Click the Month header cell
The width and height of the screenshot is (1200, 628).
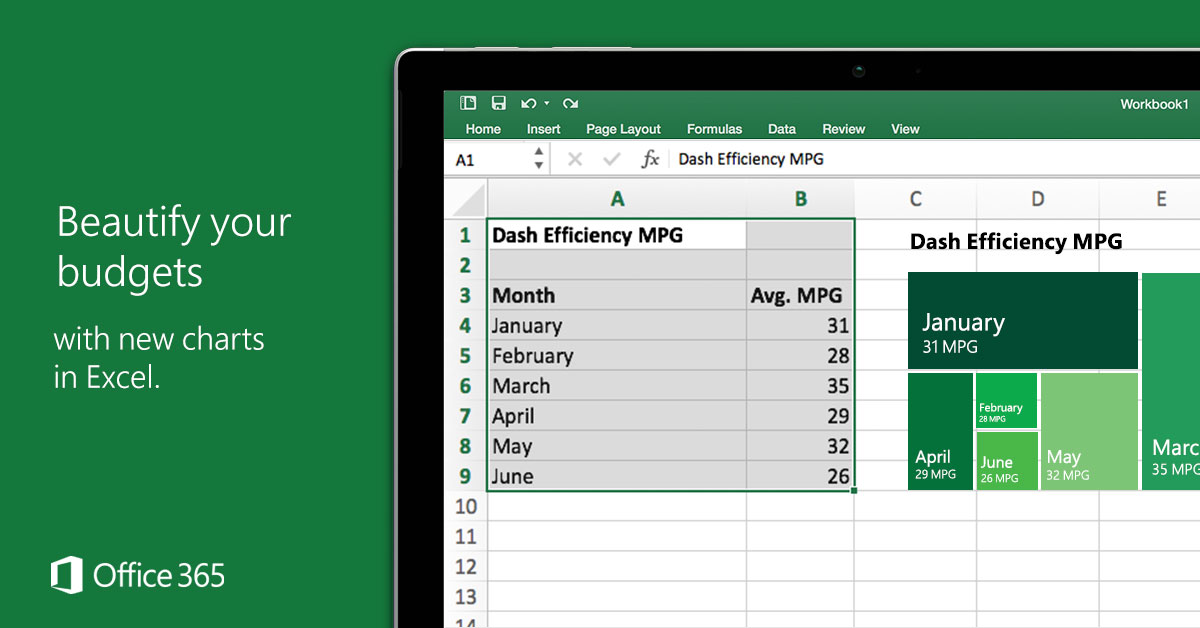pos(617,295)
